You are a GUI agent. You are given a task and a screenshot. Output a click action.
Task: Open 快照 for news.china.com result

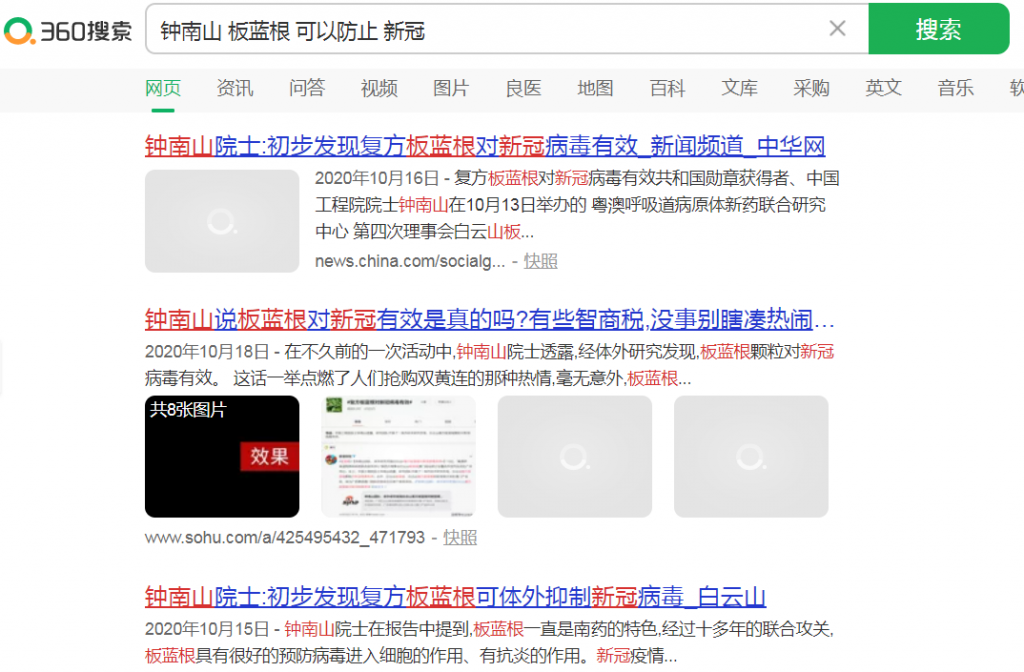coord(540,261)
